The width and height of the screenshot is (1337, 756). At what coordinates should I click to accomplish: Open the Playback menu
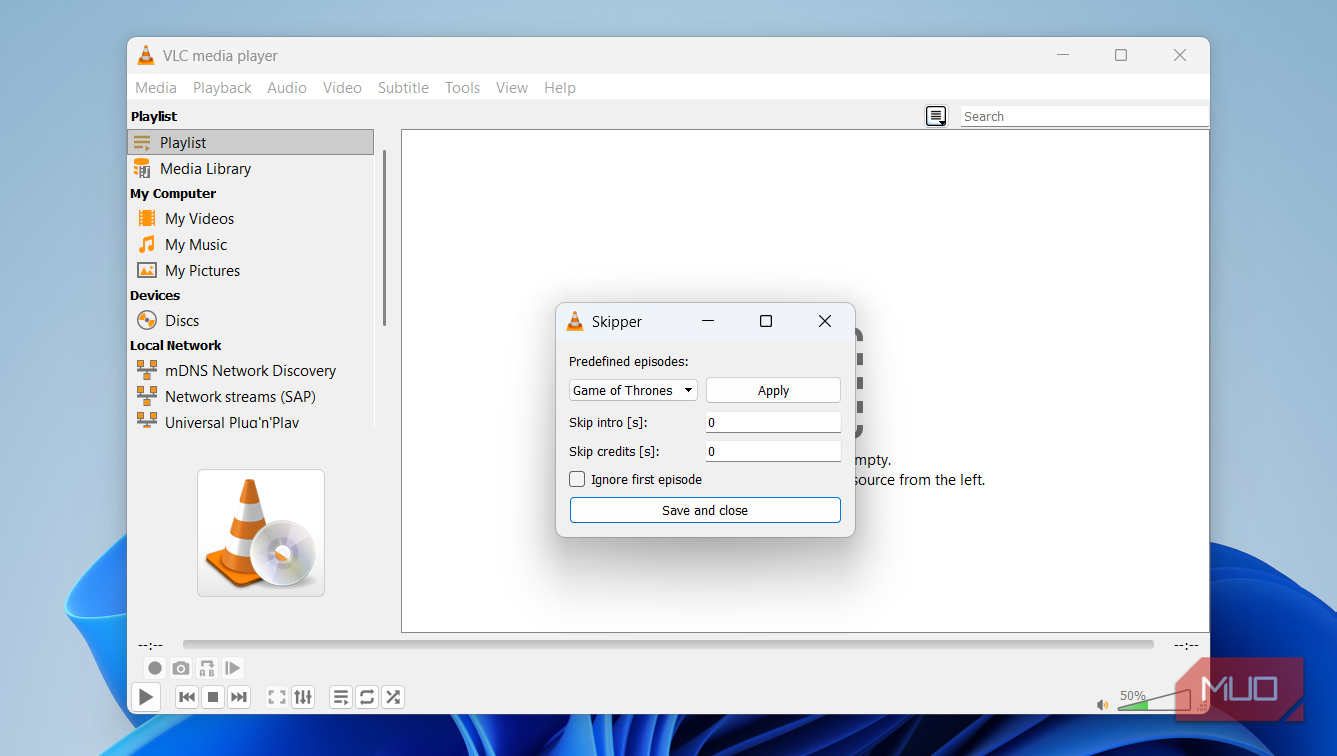coord(222,88)
